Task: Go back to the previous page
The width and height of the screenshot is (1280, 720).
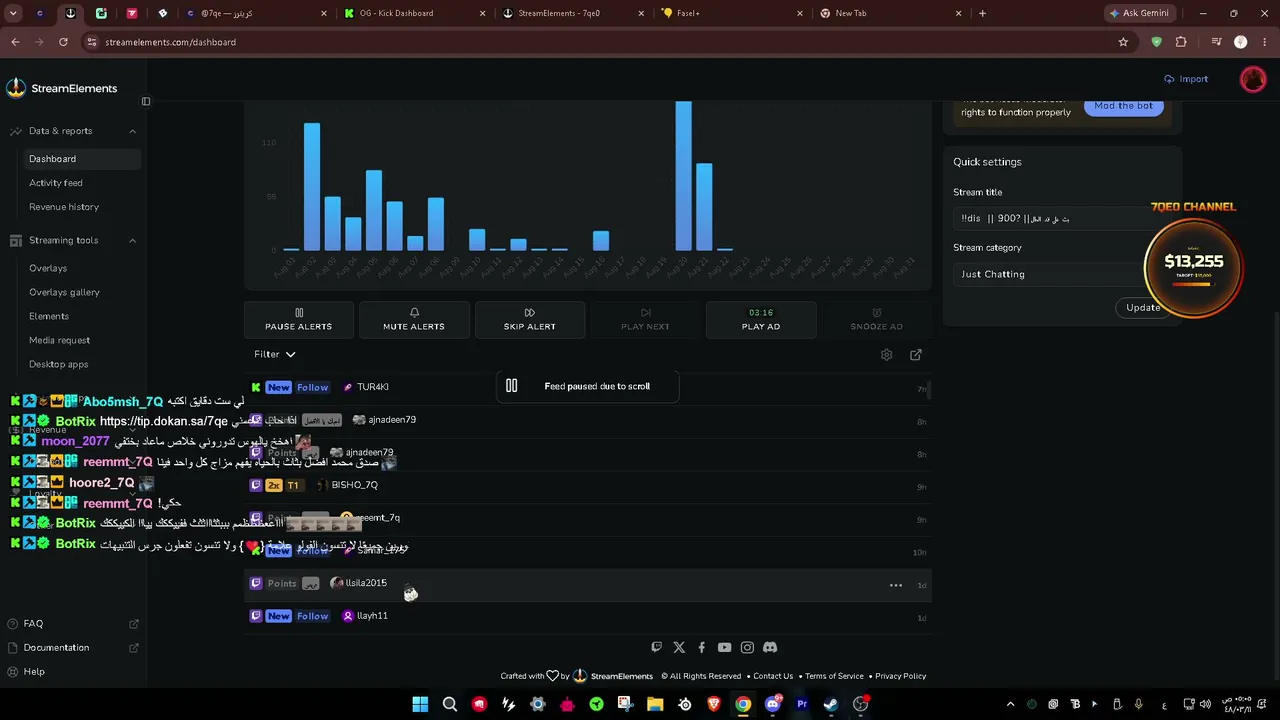Action: (15, 42)
